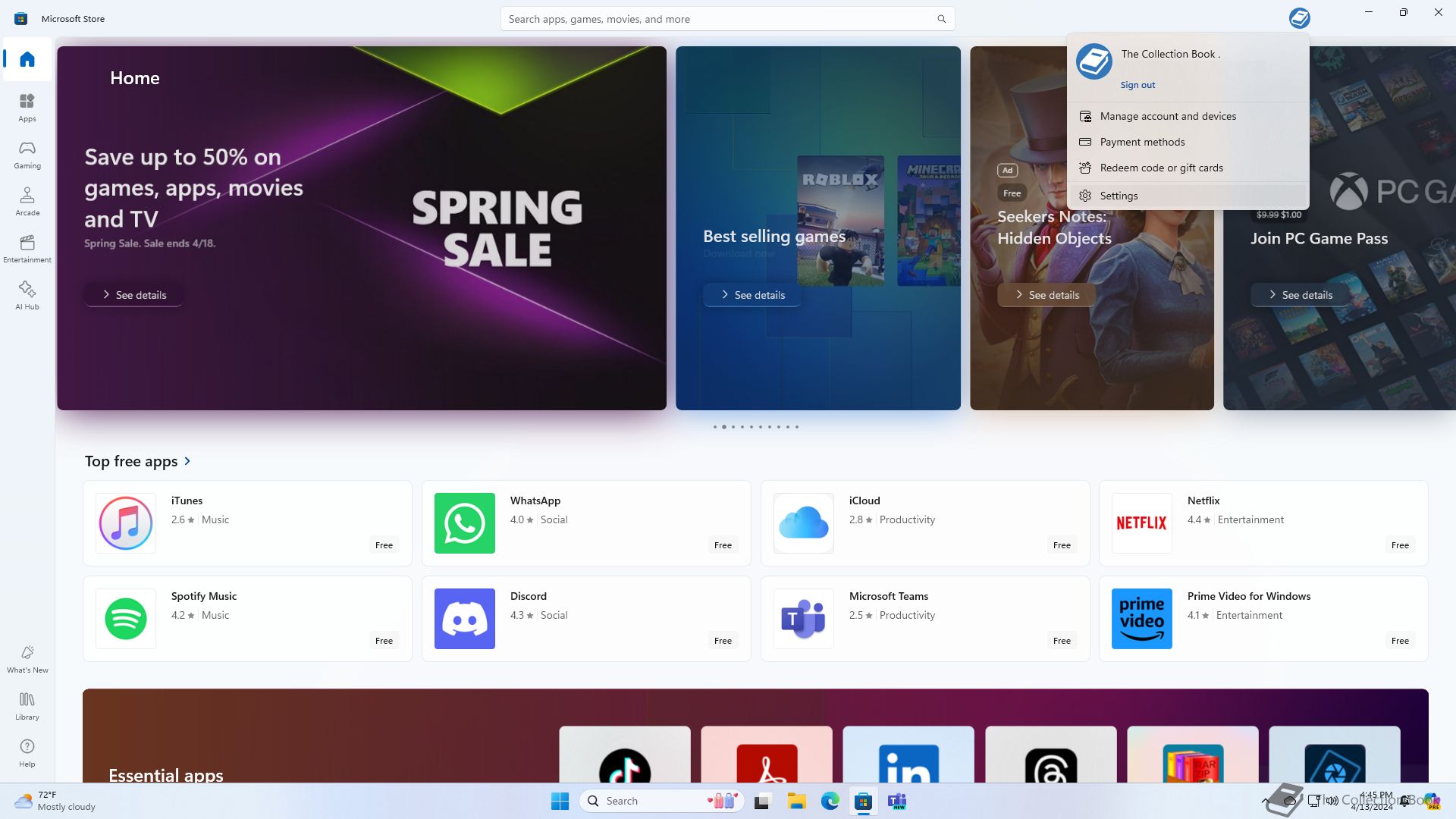Click Free button on WhatsApp card
The width and height of the screenshot is (1456, 819).
723,545
